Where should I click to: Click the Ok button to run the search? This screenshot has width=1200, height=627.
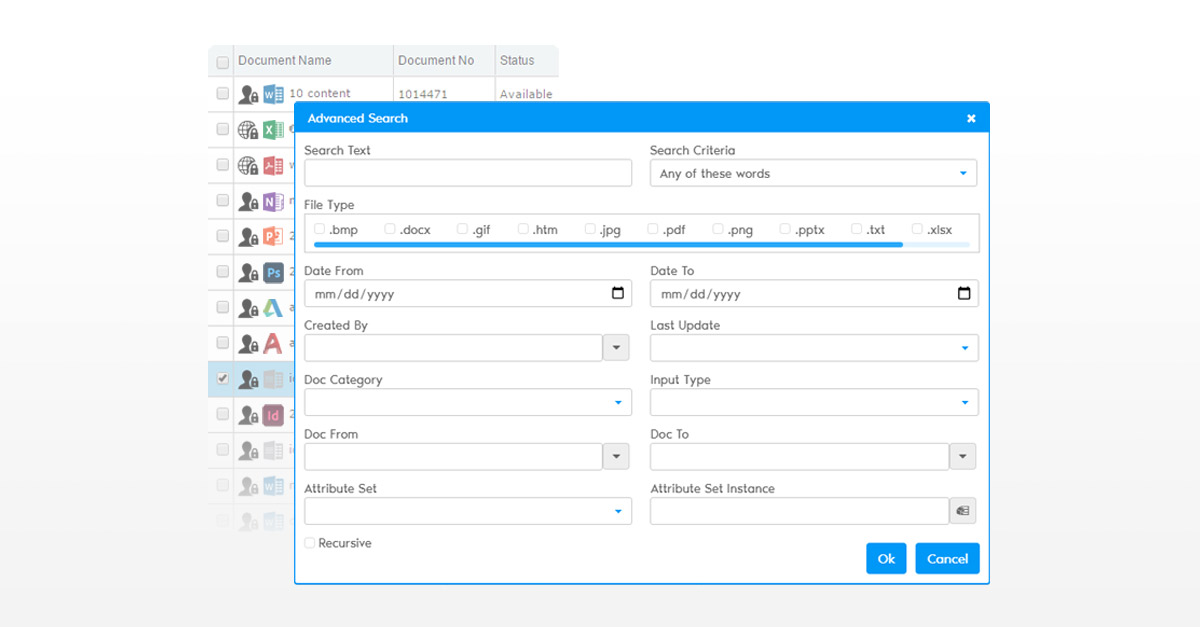click(x=886, y=558)
